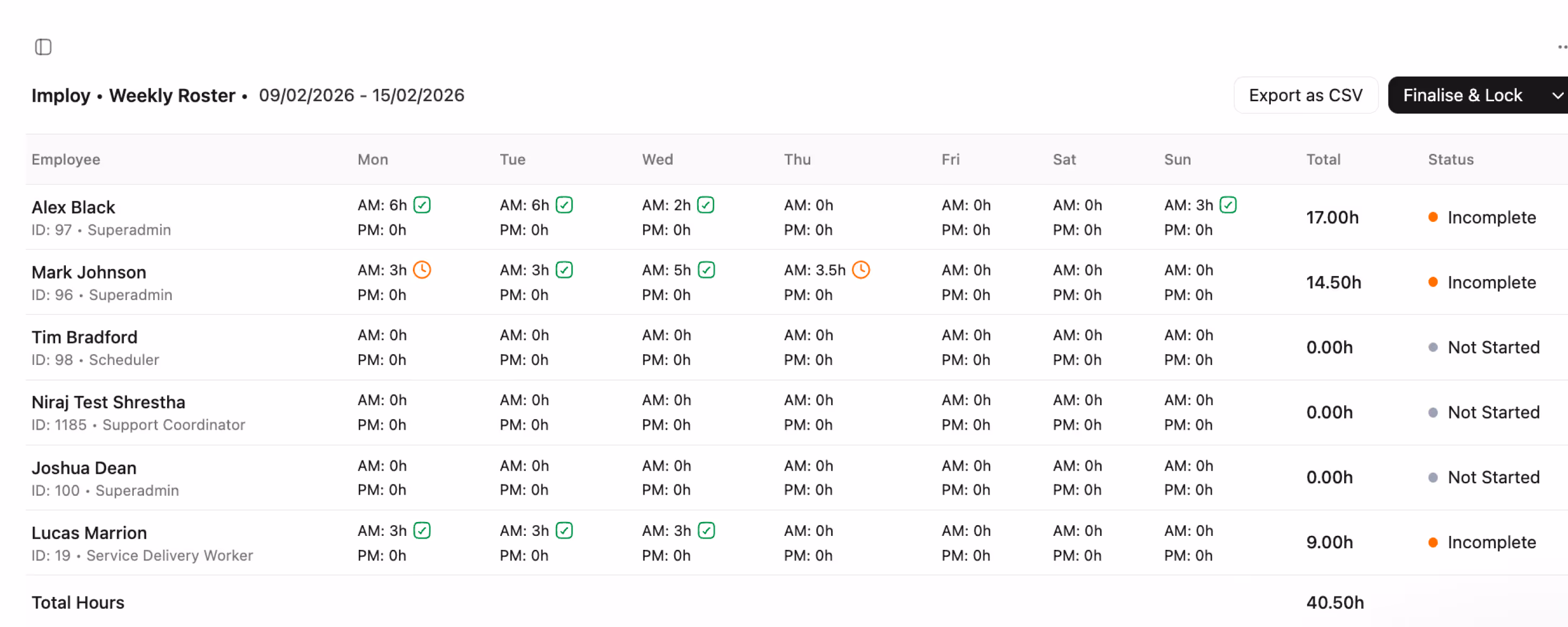The width and height of the screenshot is (1568, 627).
Task: Sort by the Status column header
Action: click(1451, 159)
